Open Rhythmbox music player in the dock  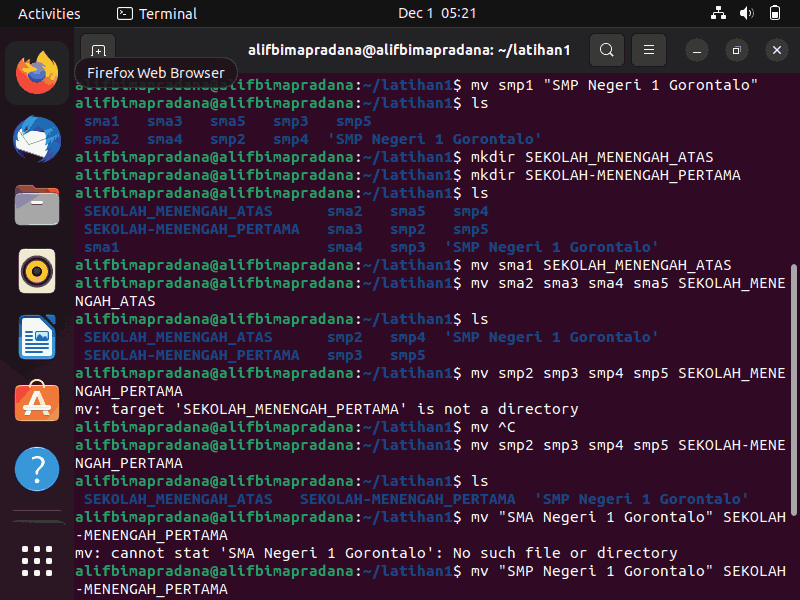[x=37, y=271]
